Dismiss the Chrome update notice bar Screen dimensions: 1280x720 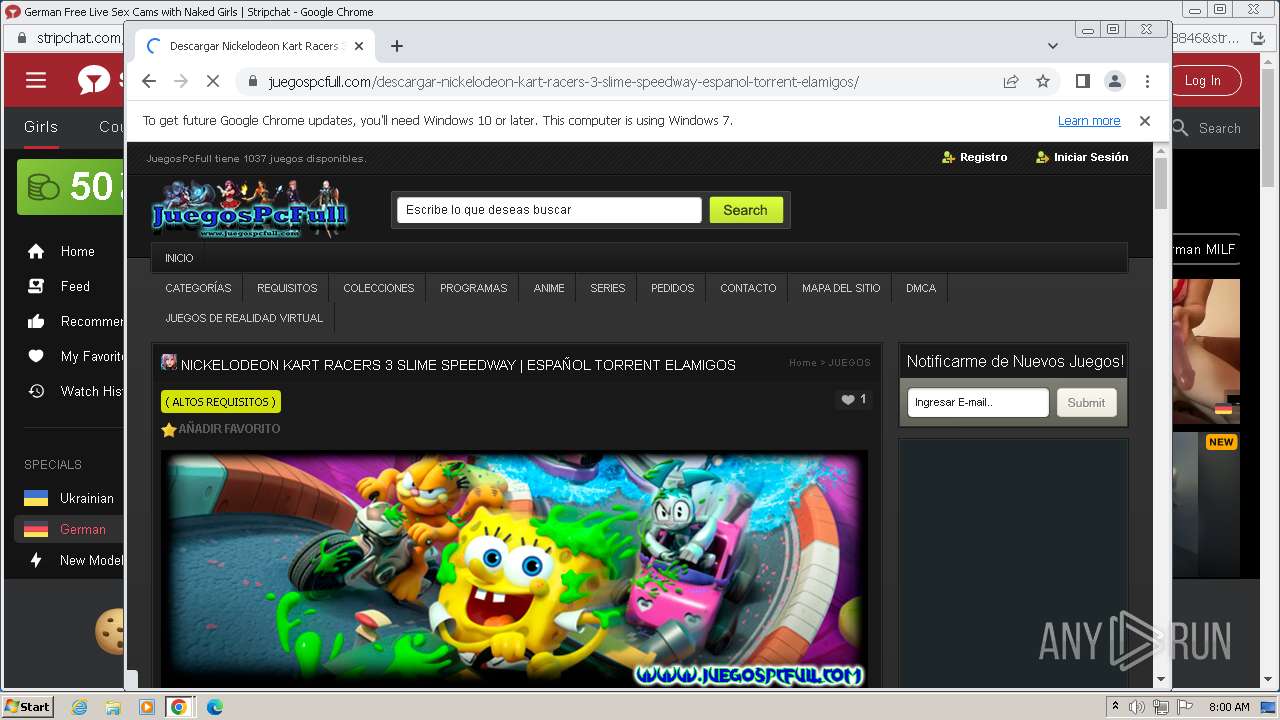1145,121
